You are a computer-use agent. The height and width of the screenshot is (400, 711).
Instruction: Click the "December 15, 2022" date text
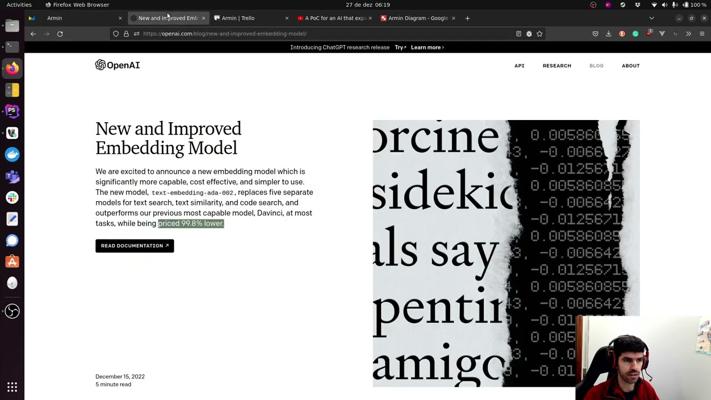point(120,376)
